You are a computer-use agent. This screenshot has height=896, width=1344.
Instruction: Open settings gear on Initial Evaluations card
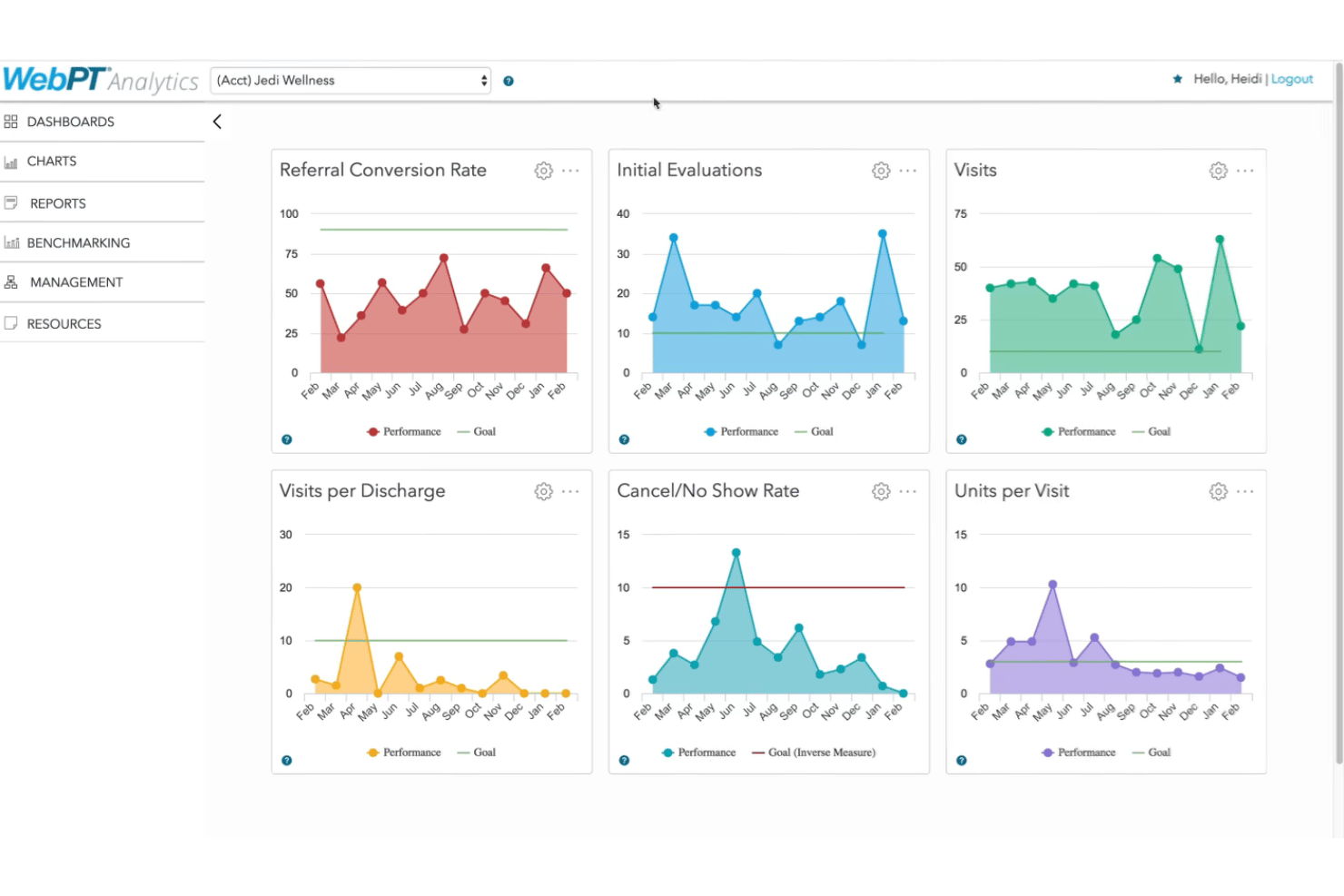click(881, 171)
